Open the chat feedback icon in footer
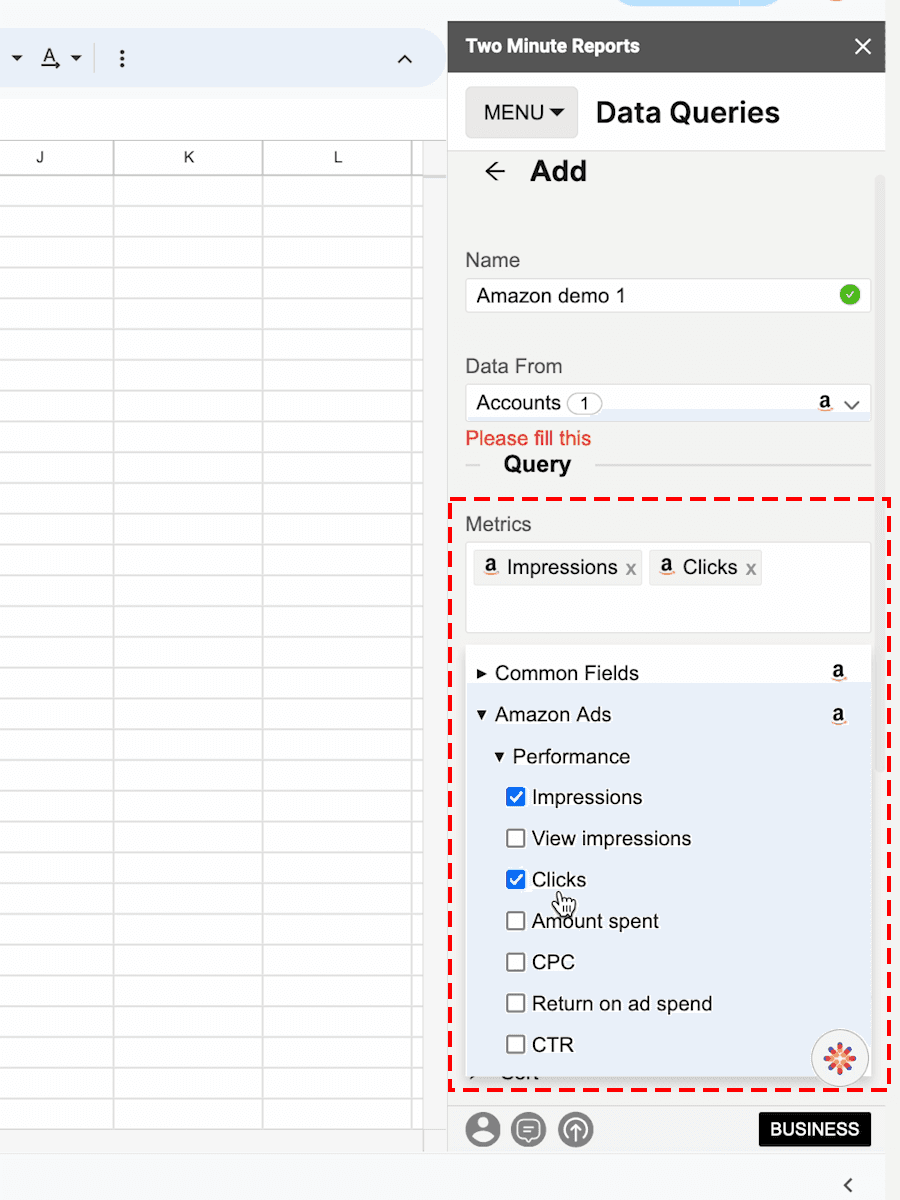The height and width of the screenshot is (1200, 900). click(x=528, y=1129)
